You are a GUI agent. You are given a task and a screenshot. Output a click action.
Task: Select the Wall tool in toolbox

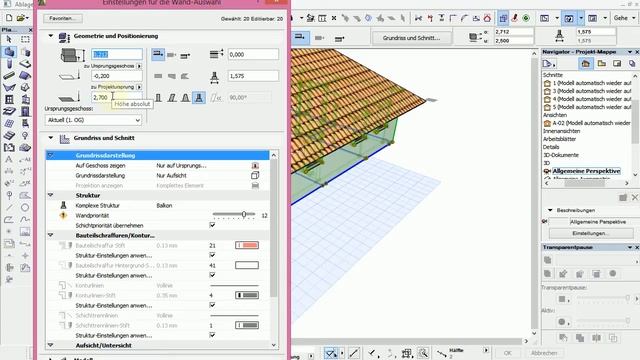9,52
